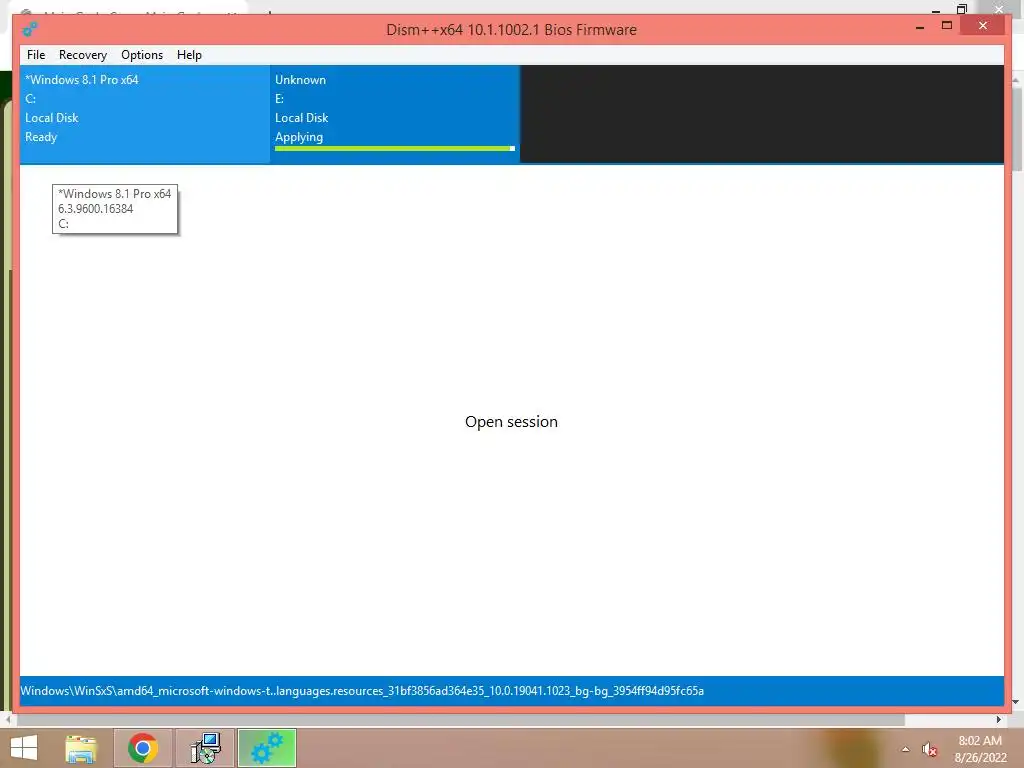
Task: Minimize the Dism++ window
Action: (920, 27)
